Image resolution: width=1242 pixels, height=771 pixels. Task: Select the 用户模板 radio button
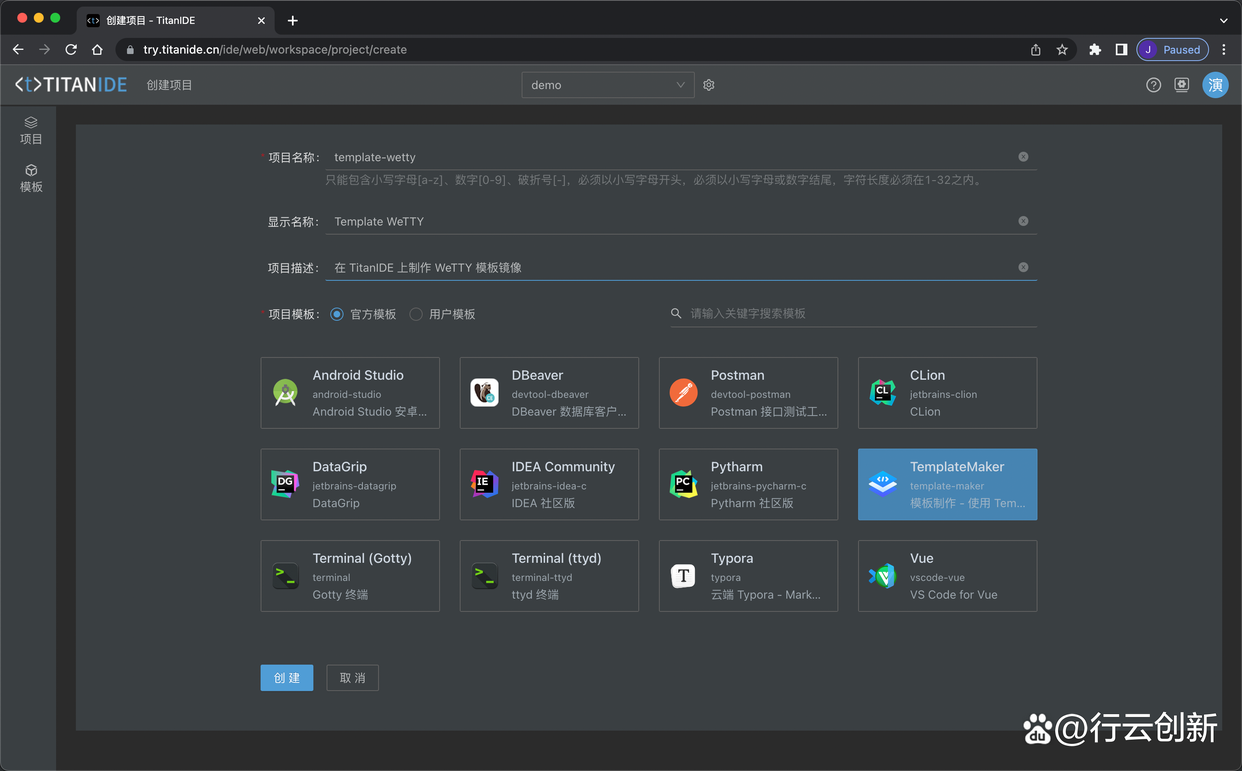(x=415, y=313)
